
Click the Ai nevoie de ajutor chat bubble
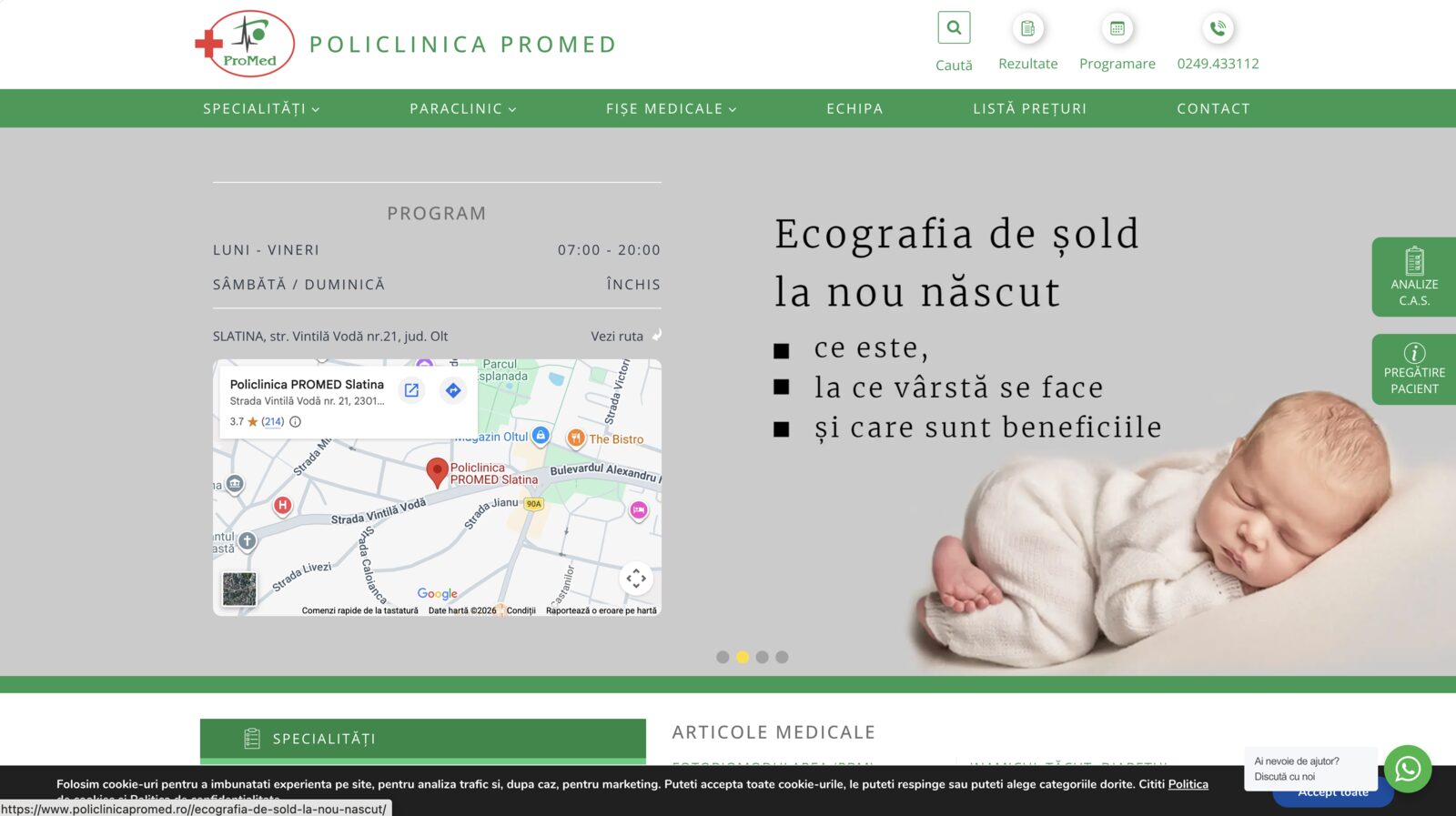coord(1310,769)
